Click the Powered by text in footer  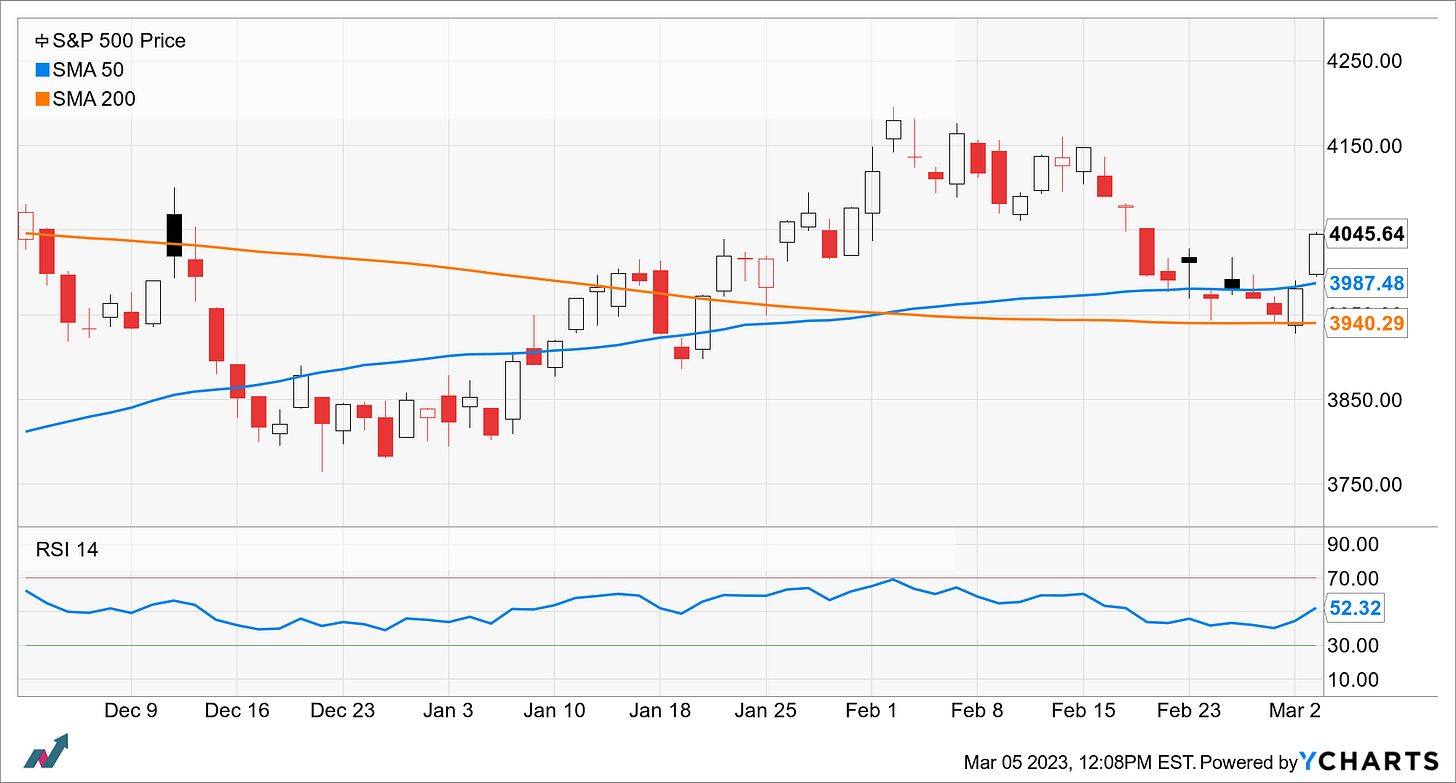click(1248, 762)
